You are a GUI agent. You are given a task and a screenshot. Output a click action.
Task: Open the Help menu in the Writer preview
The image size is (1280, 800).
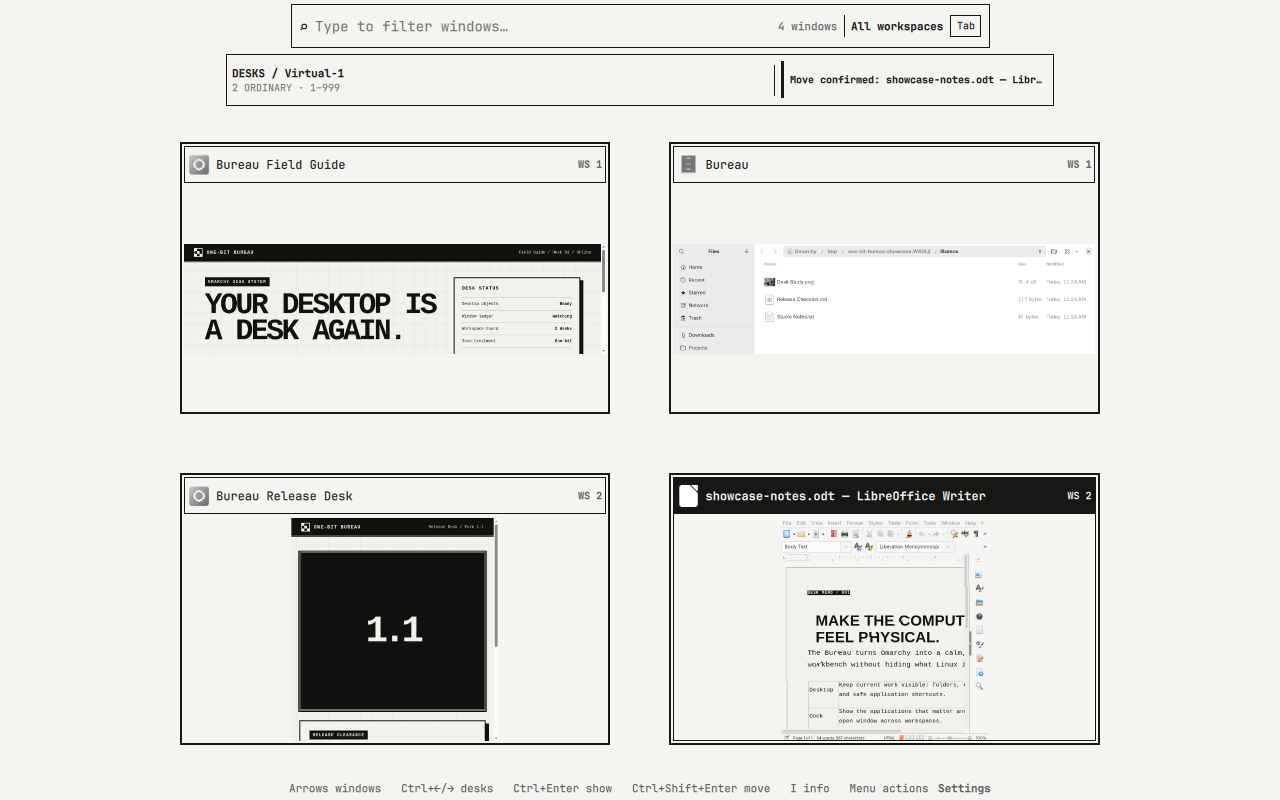point(971,523)
